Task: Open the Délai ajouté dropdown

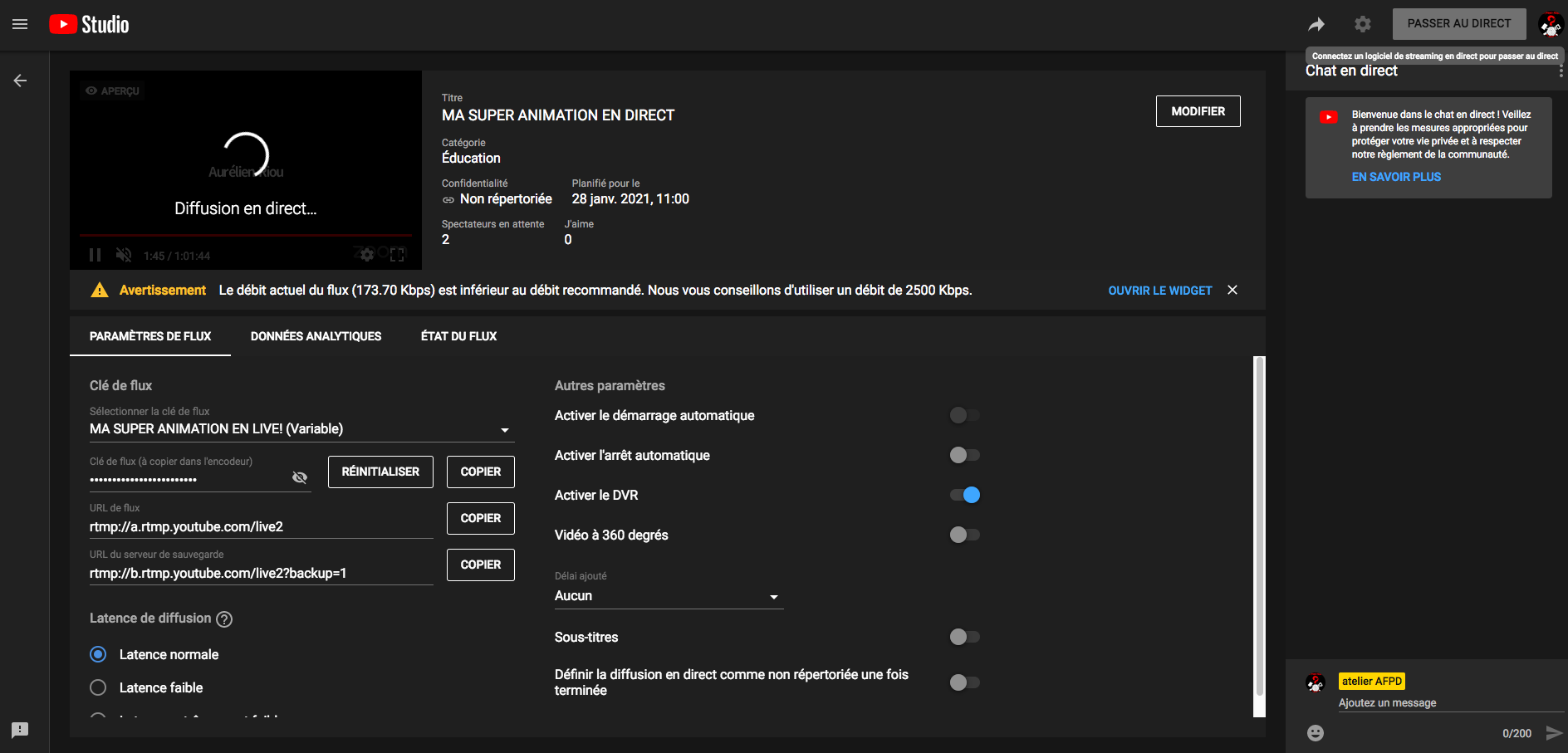Action: click(x=773, y=597)
